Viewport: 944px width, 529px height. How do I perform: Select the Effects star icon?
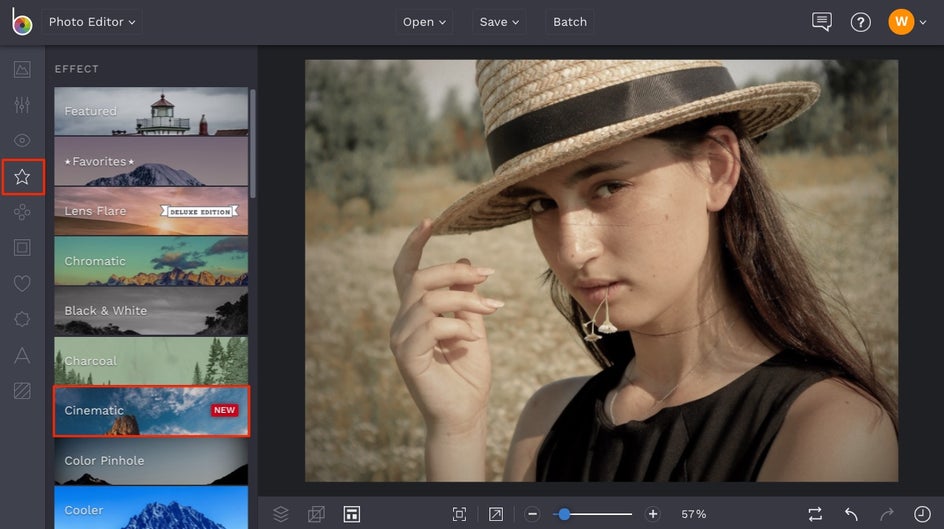[22, 177]
